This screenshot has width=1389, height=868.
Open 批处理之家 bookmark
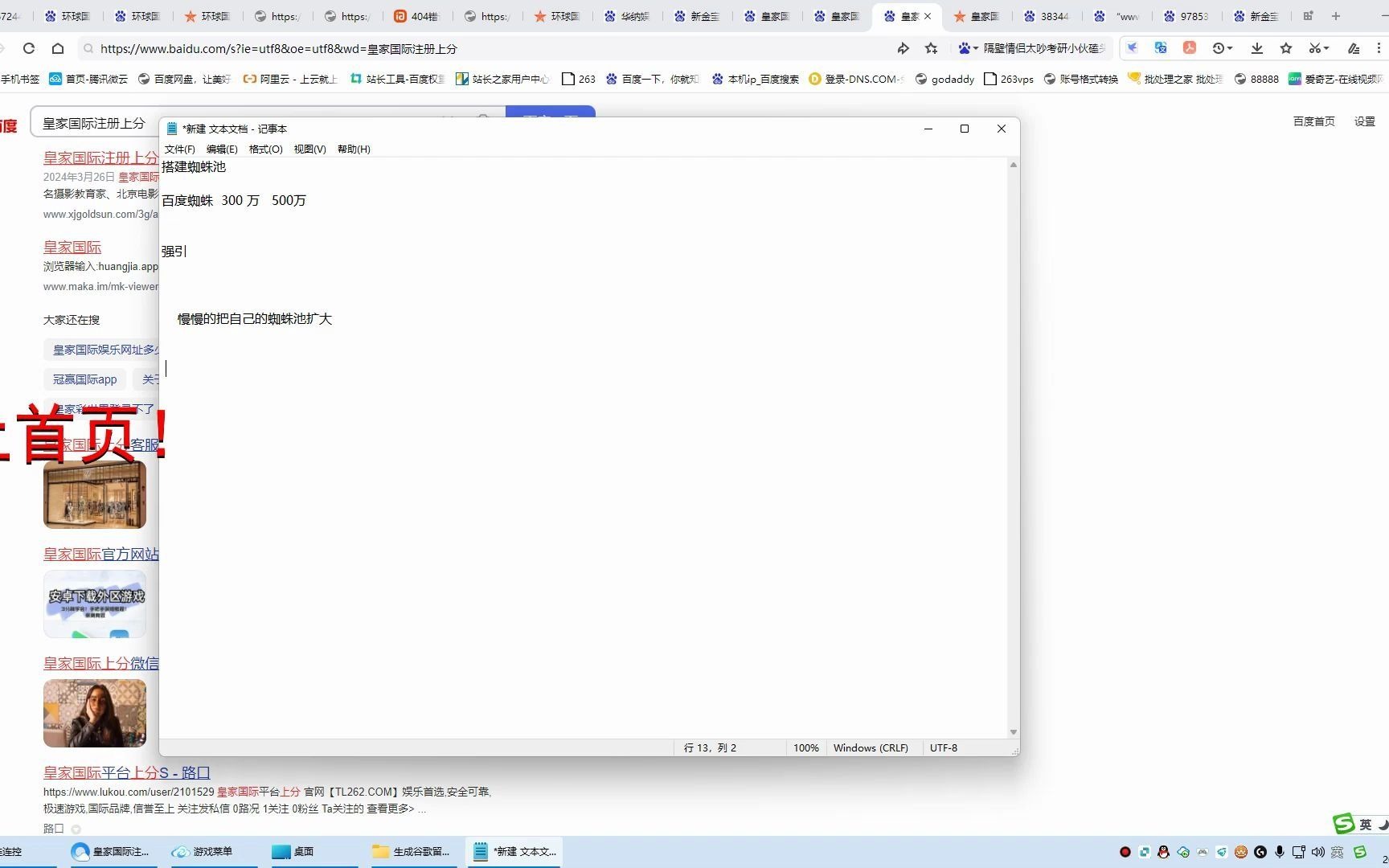pyautogui.click(x=1175, y=79)
